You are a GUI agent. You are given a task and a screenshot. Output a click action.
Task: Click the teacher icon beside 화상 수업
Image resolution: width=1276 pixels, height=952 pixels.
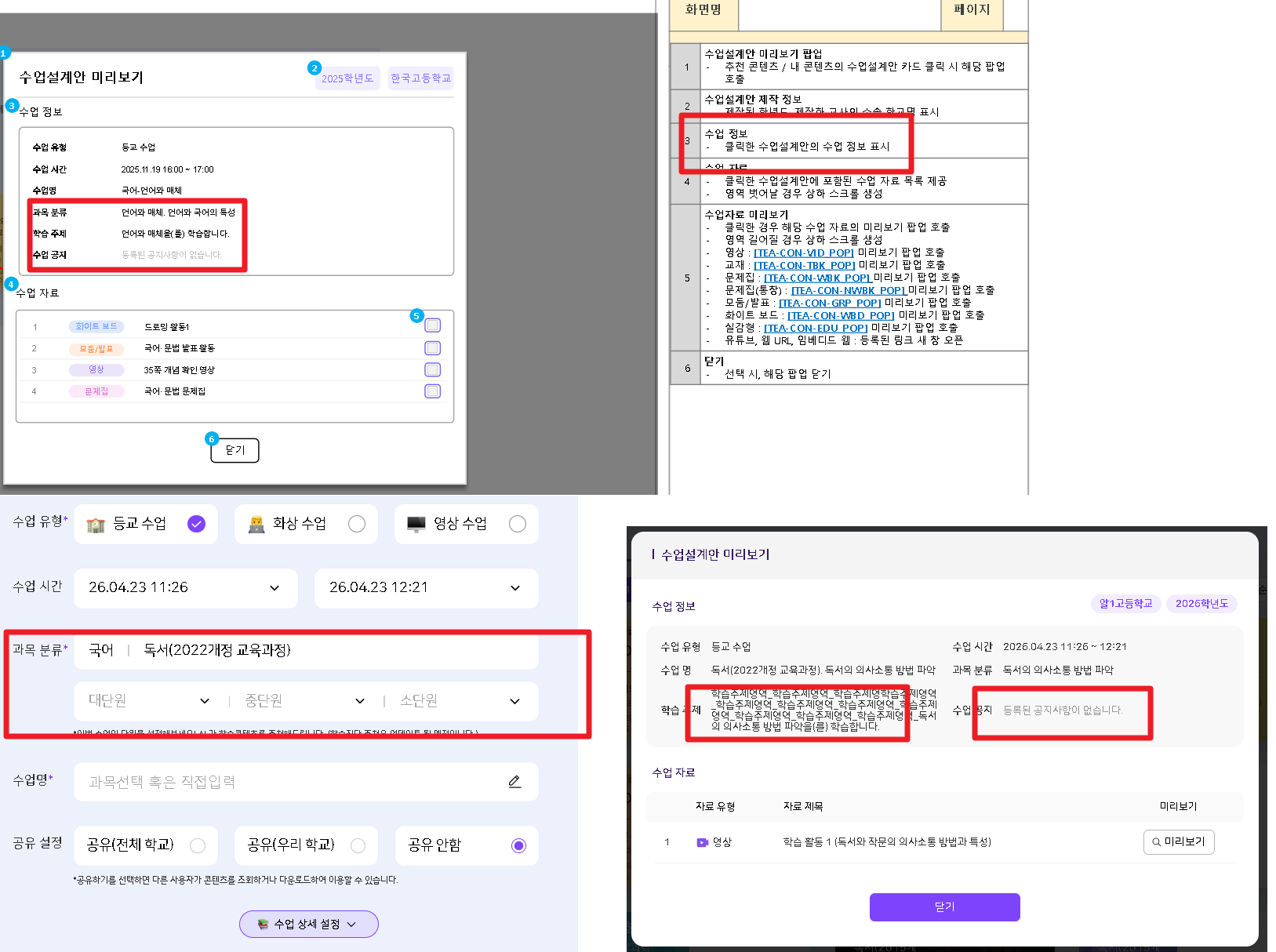[256, 525]
